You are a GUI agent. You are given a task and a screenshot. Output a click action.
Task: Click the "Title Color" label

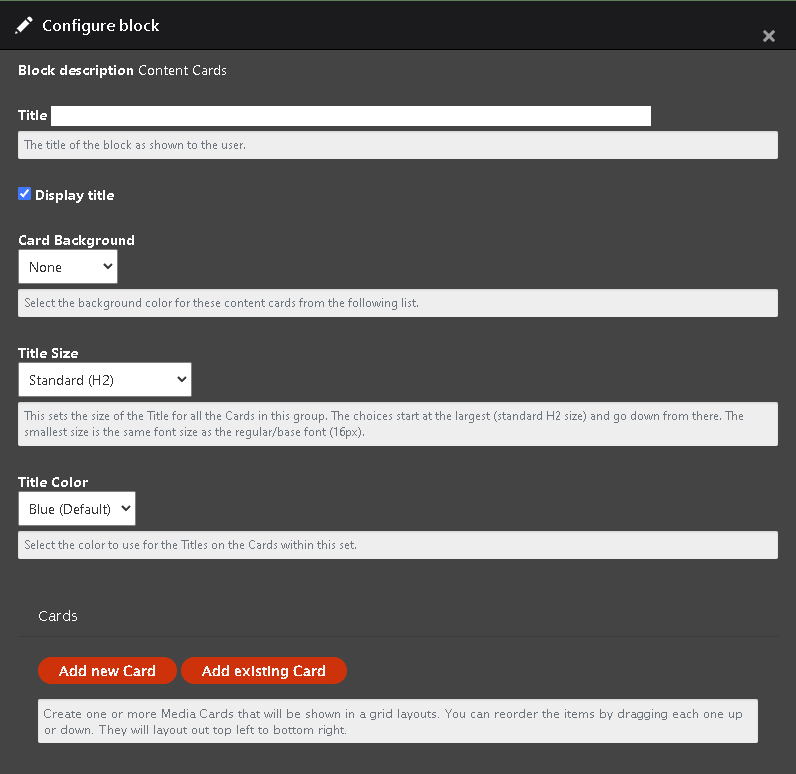pyautogui.click(x=53, y=482)
